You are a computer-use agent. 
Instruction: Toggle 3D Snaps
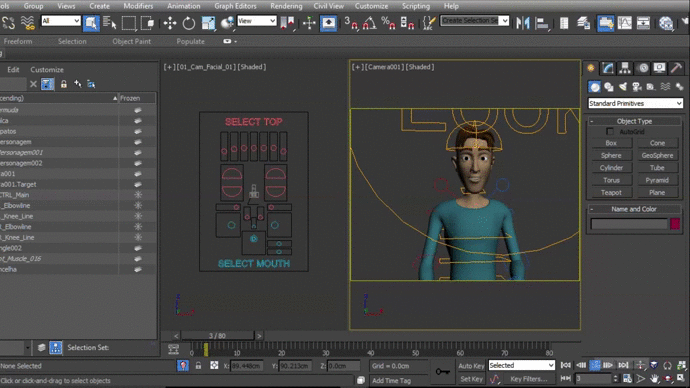point(351,23)
